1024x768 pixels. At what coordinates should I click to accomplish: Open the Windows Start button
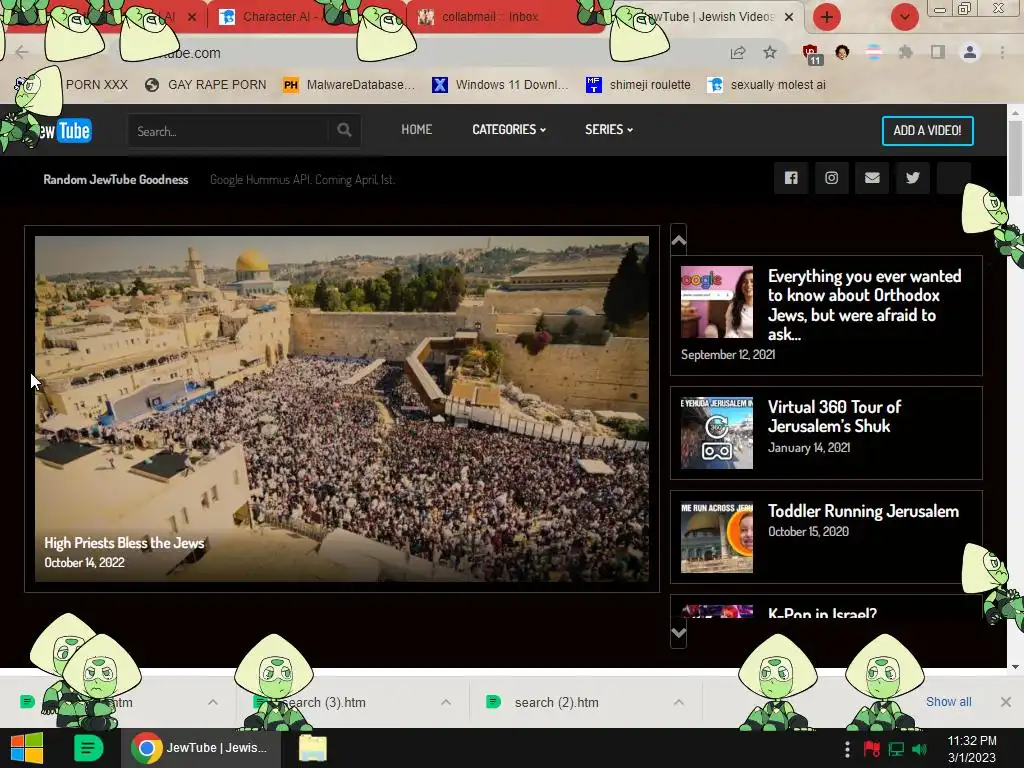[27, 748]
